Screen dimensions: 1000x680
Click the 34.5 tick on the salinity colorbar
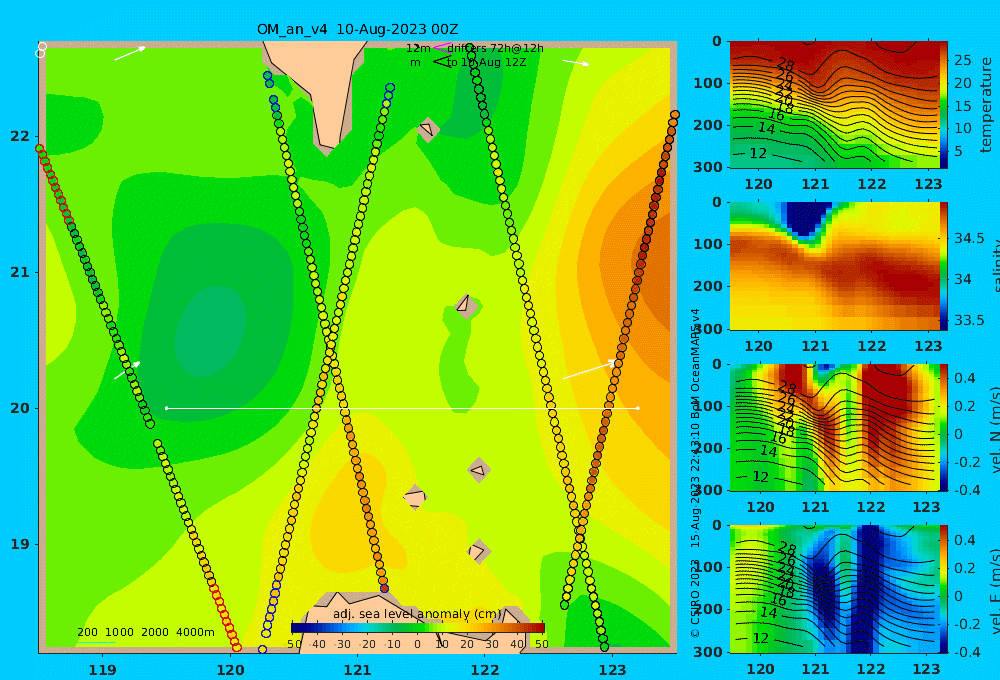click(x=969, y=239)
